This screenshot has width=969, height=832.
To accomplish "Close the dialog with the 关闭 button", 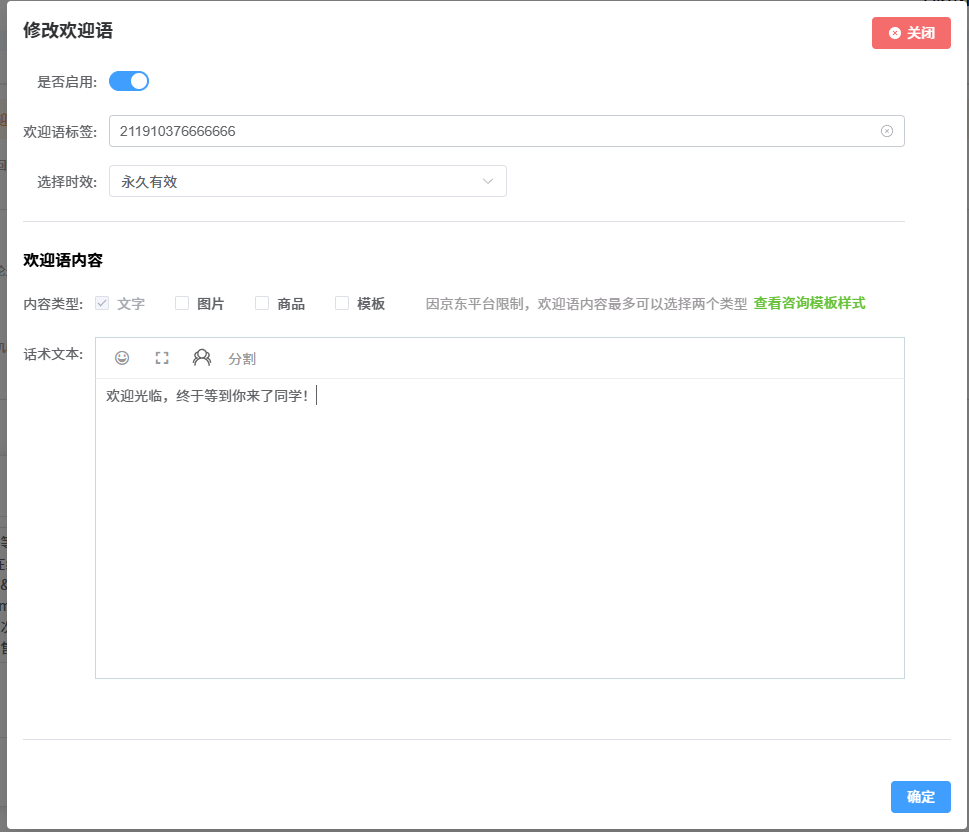I will click(911, 33).
